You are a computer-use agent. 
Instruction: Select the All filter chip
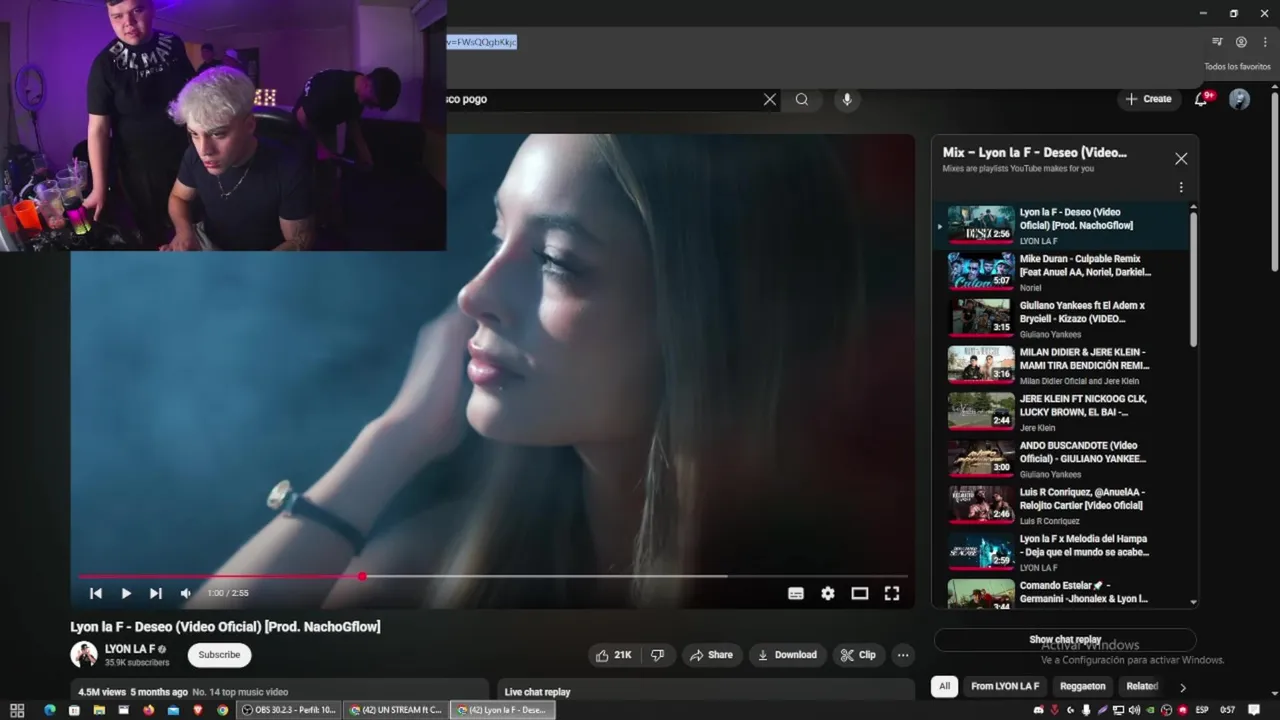[944, 686]
